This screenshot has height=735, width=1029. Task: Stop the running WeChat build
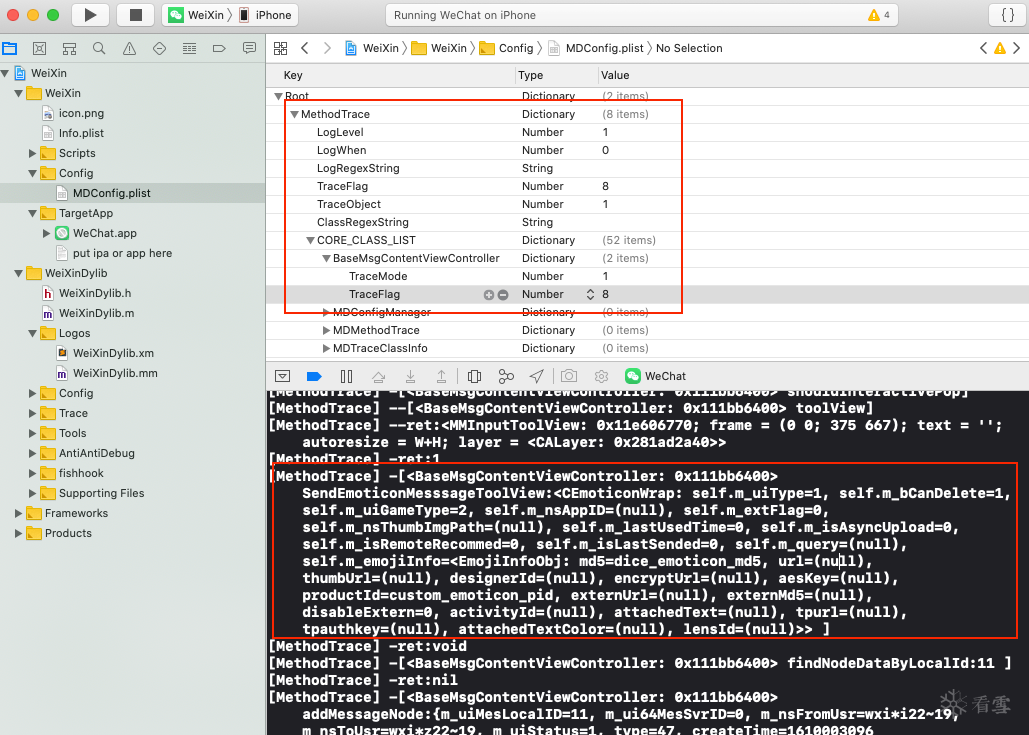(136, 14)
